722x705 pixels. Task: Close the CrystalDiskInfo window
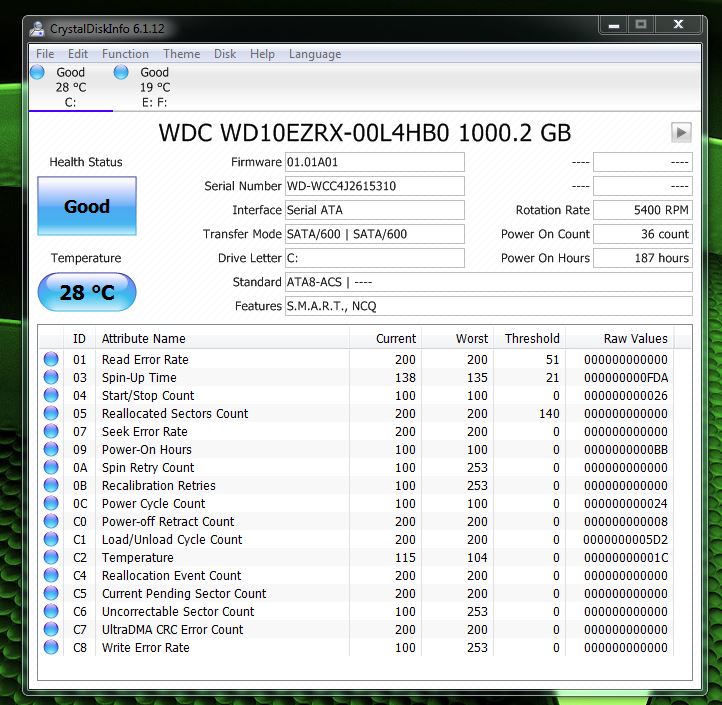coord(678,24)
